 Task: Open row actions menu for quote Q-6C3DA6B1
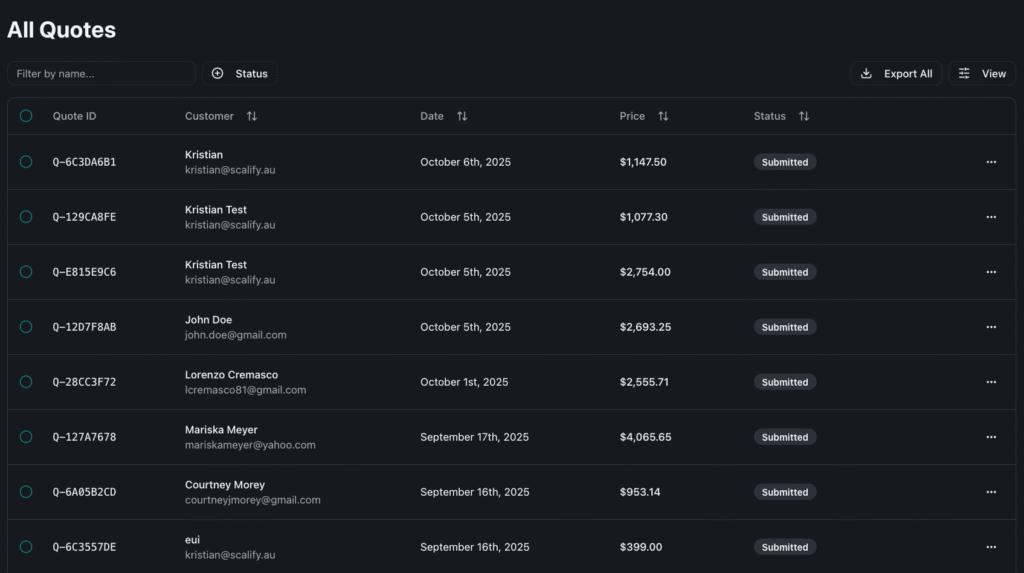[x=990, y=162]
